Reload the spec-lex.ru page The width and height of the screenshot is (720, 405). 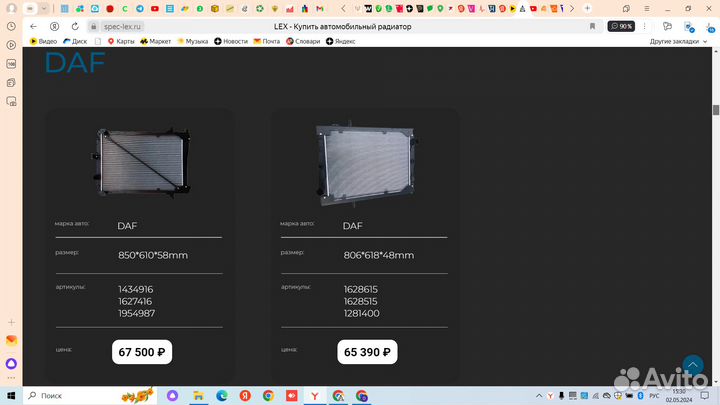click(75, 27)
